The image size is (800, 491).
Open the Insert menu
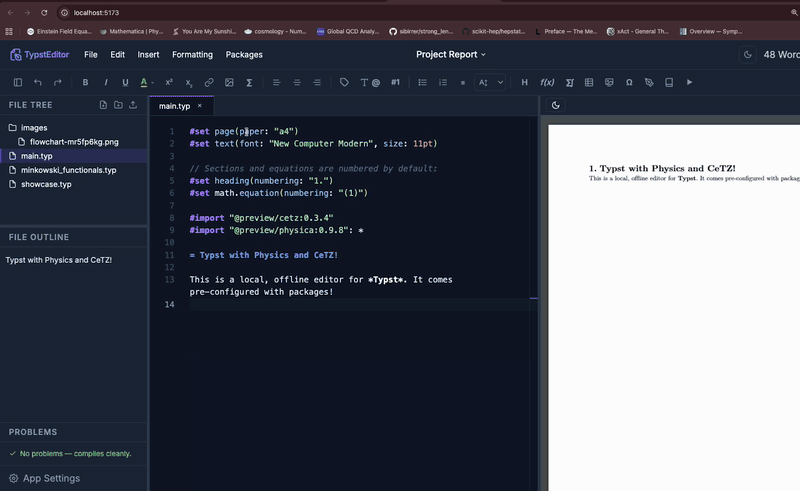[x=148, y=55]
